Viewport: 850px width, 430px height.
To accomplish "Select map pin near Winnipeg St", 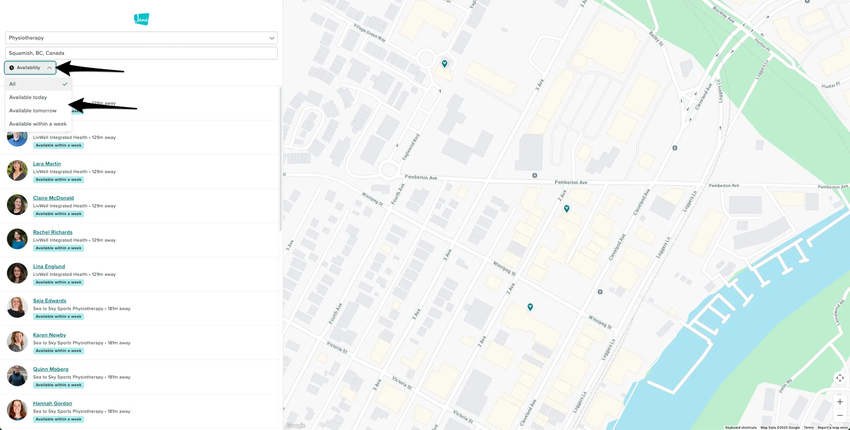I will pos(530,307).
